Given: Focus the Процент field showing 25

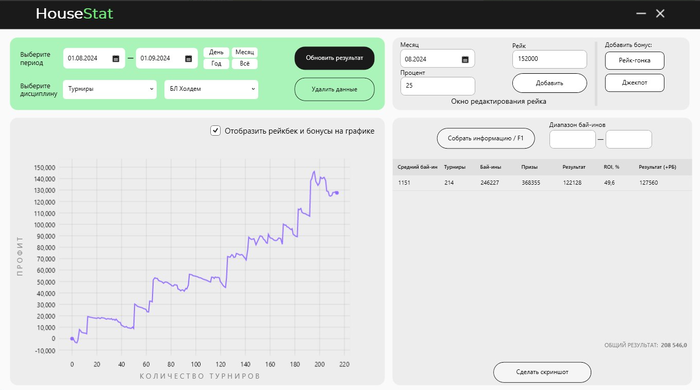Looking at the screenshot, I should 438,86.
